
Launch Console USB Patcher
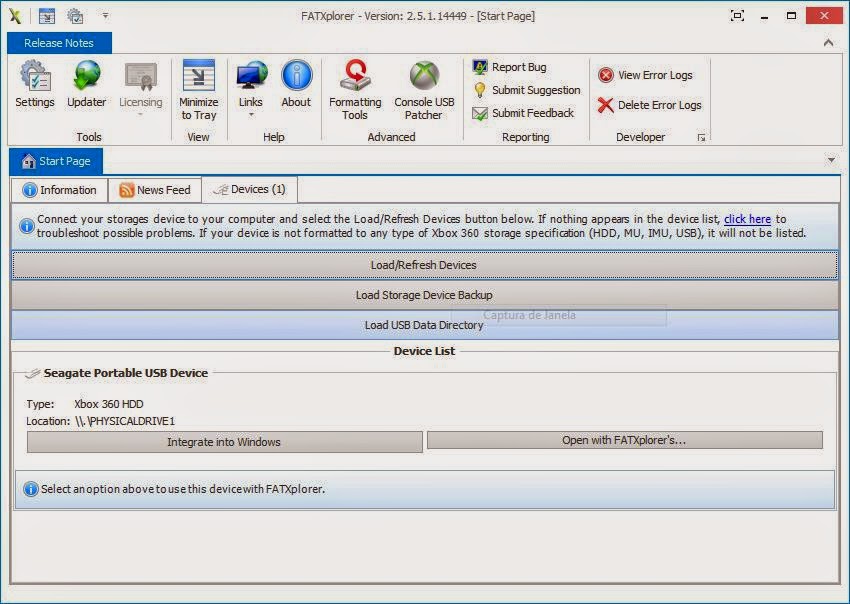pyautogui.click(x=424, y=90)
